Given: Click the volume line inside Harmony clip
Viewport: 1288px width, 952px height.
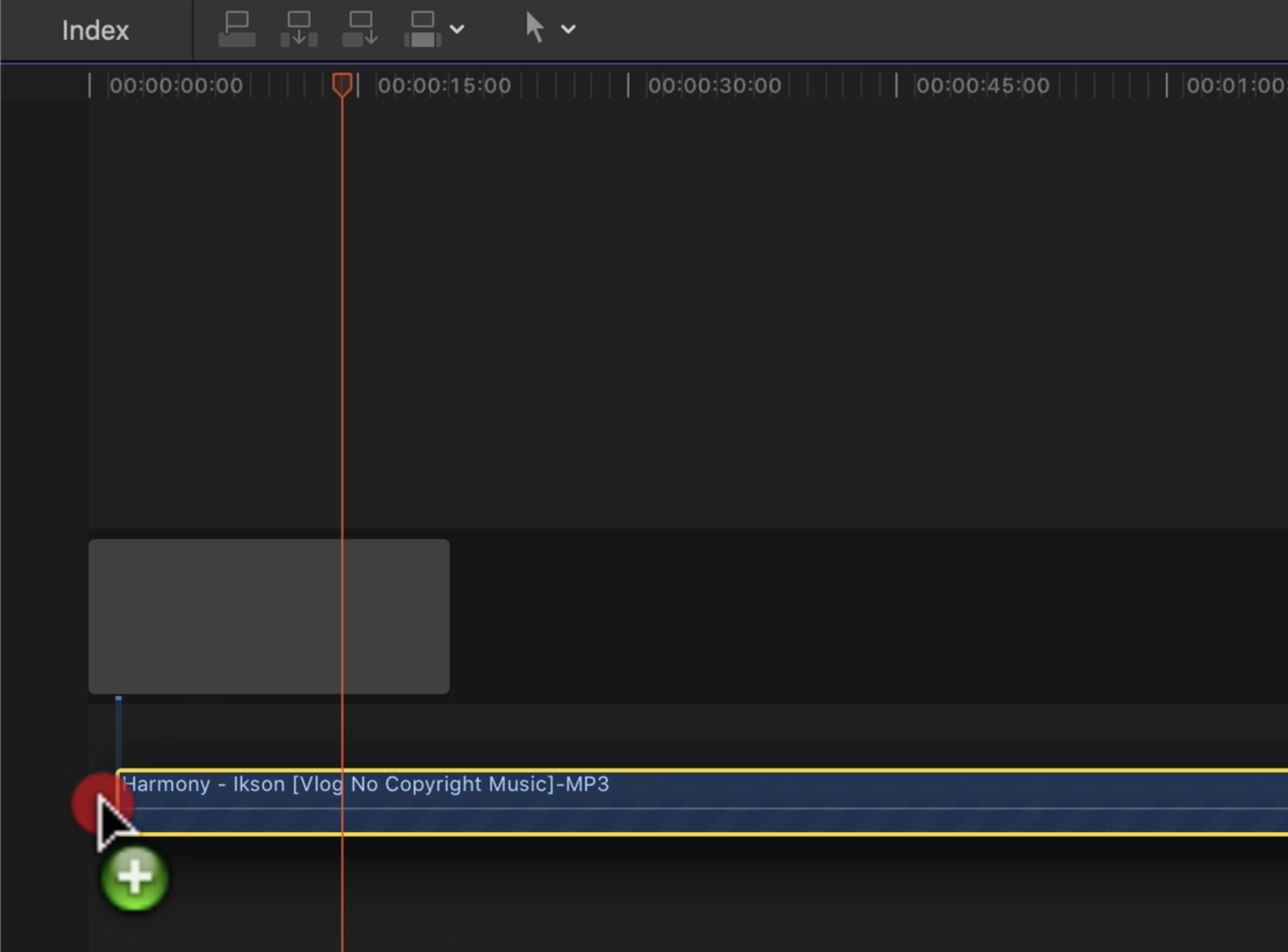Looking at the screenshot, I should click(x=691, y=808).
